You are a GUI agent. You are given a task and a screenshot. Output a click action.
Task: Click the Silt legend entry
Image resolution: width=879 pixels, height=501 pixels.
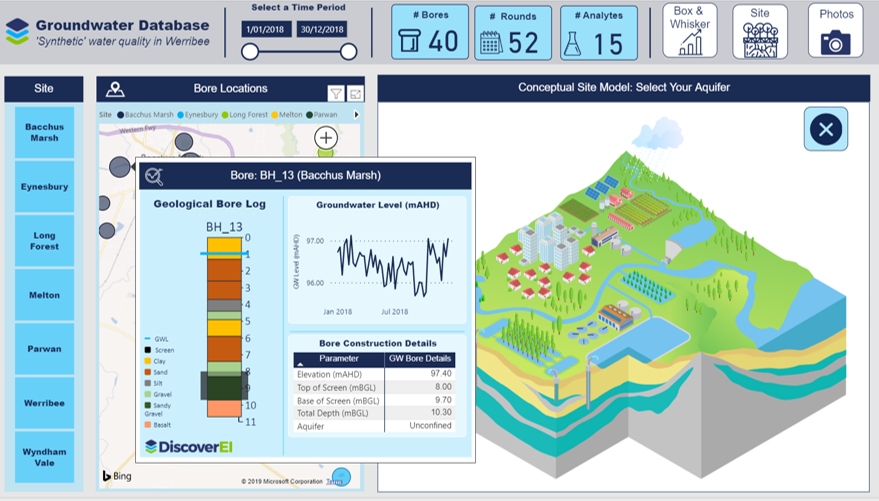pyautogui.click(x=154, y=383)
